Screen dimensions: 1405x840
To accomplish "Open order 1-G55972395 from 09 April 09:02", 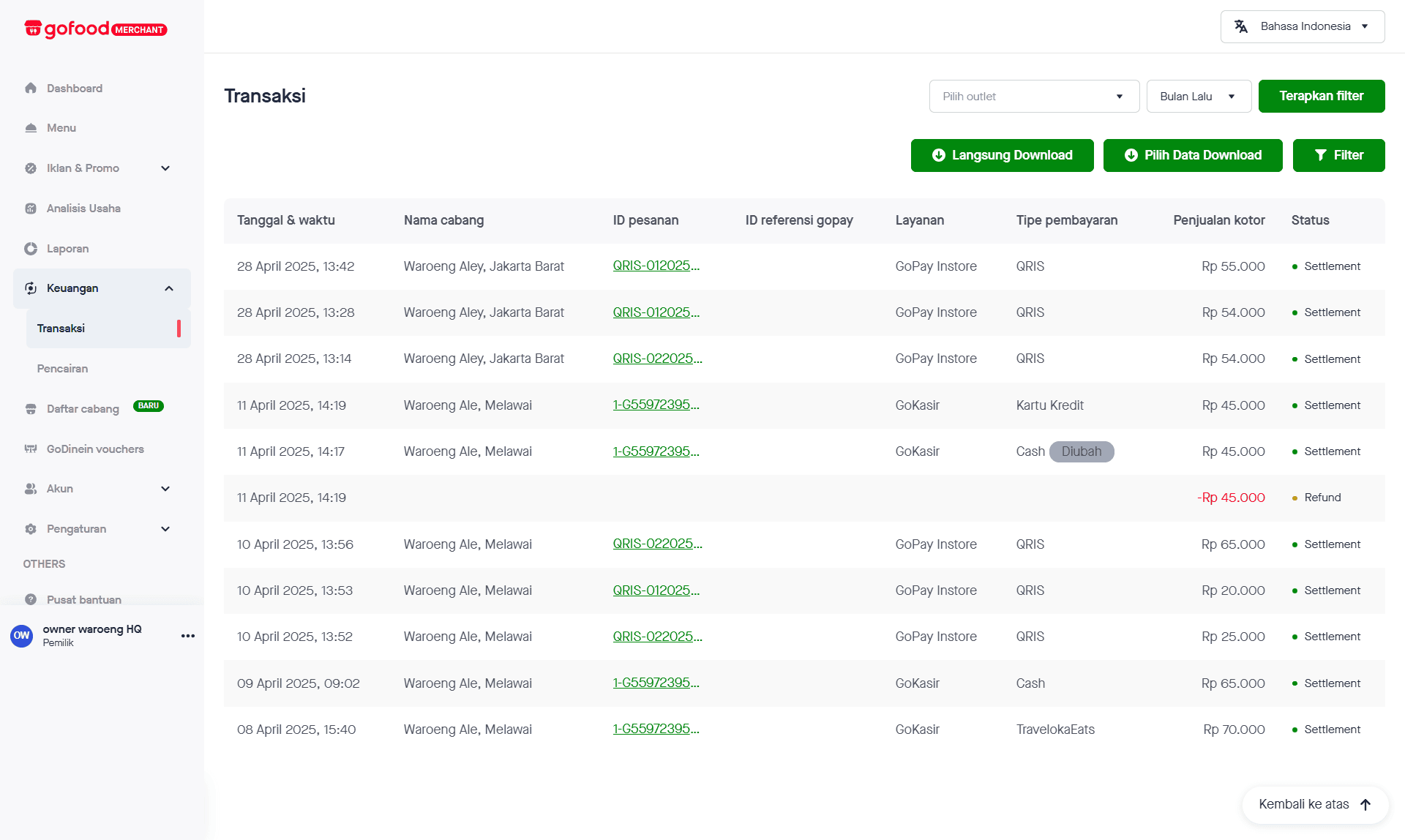I will (656, 683).
